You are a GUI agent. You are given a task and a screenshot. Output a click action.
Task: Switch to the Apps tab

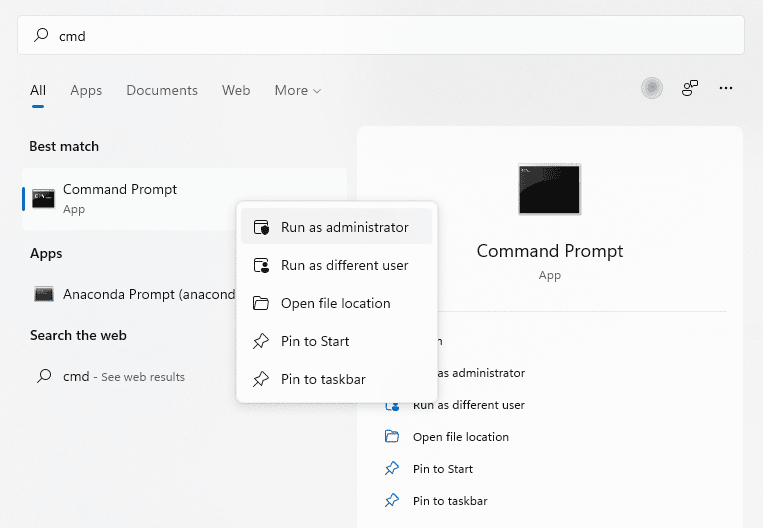(86, 90)
